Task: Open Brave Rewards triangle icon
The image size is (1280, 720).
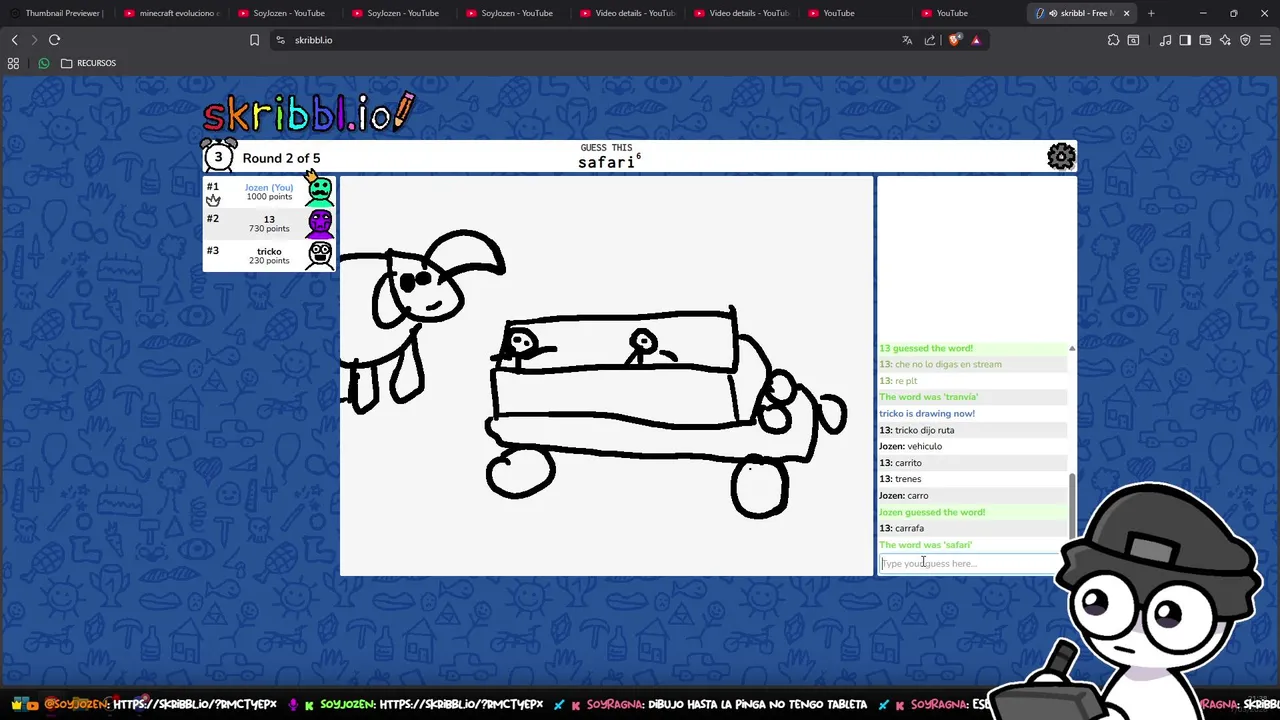Action: 976,40
